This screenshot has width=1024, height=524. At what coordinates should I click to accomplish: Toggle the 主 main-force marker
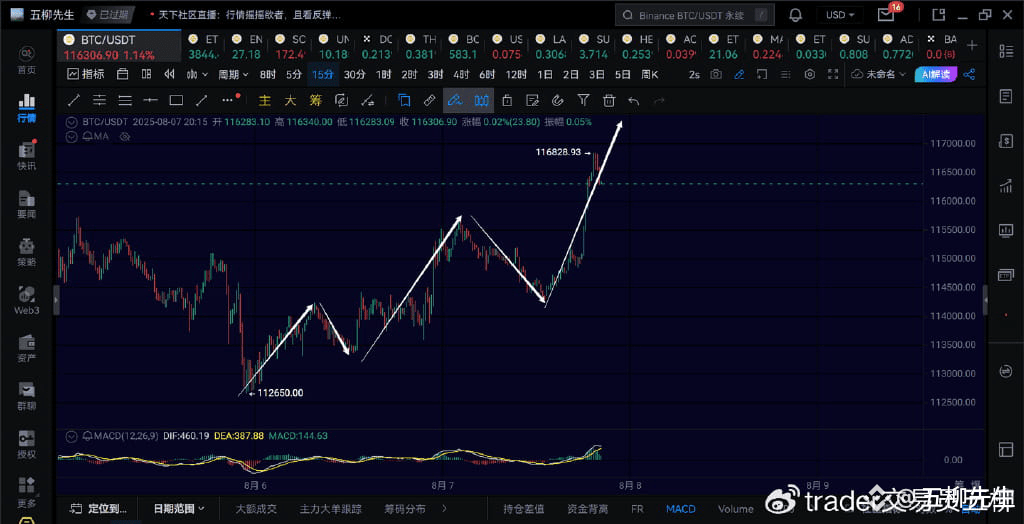click(x=264, y=101)
